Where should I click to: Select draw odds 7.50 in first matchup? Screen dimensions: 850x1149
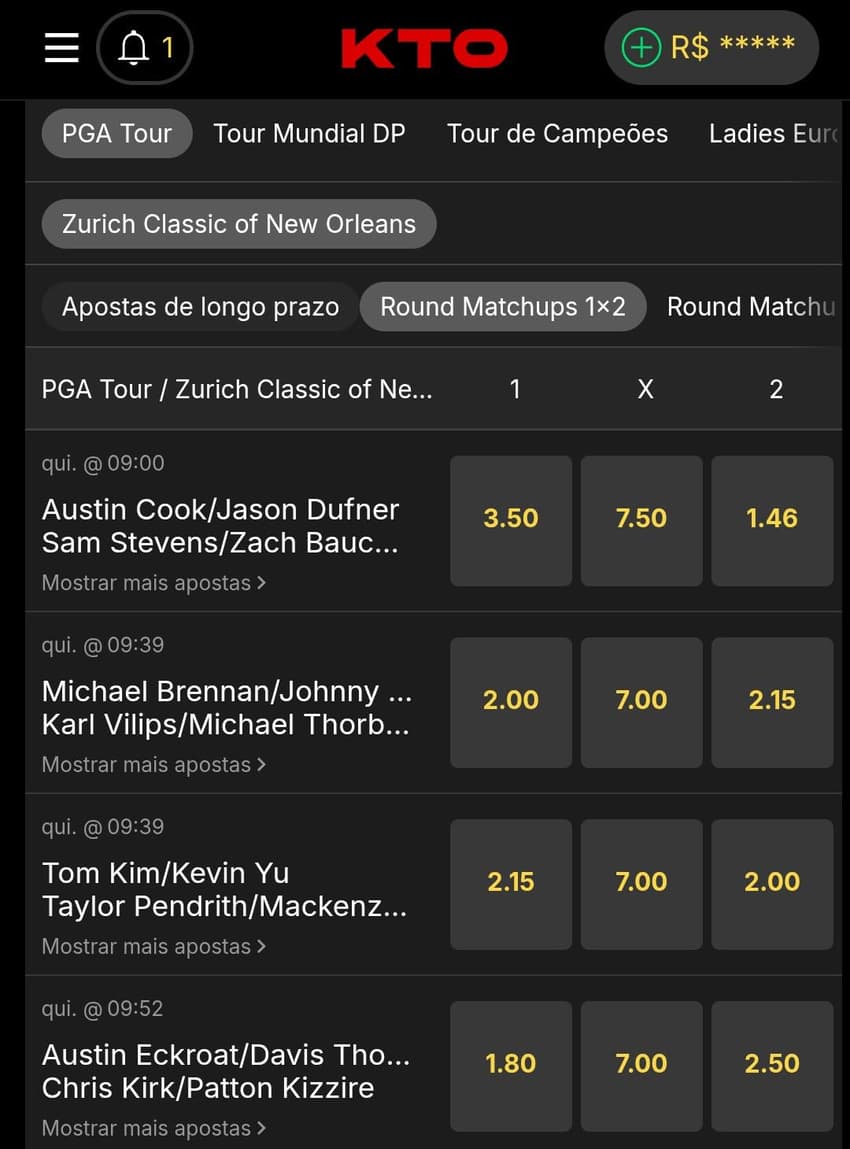[x=641, y=519]
